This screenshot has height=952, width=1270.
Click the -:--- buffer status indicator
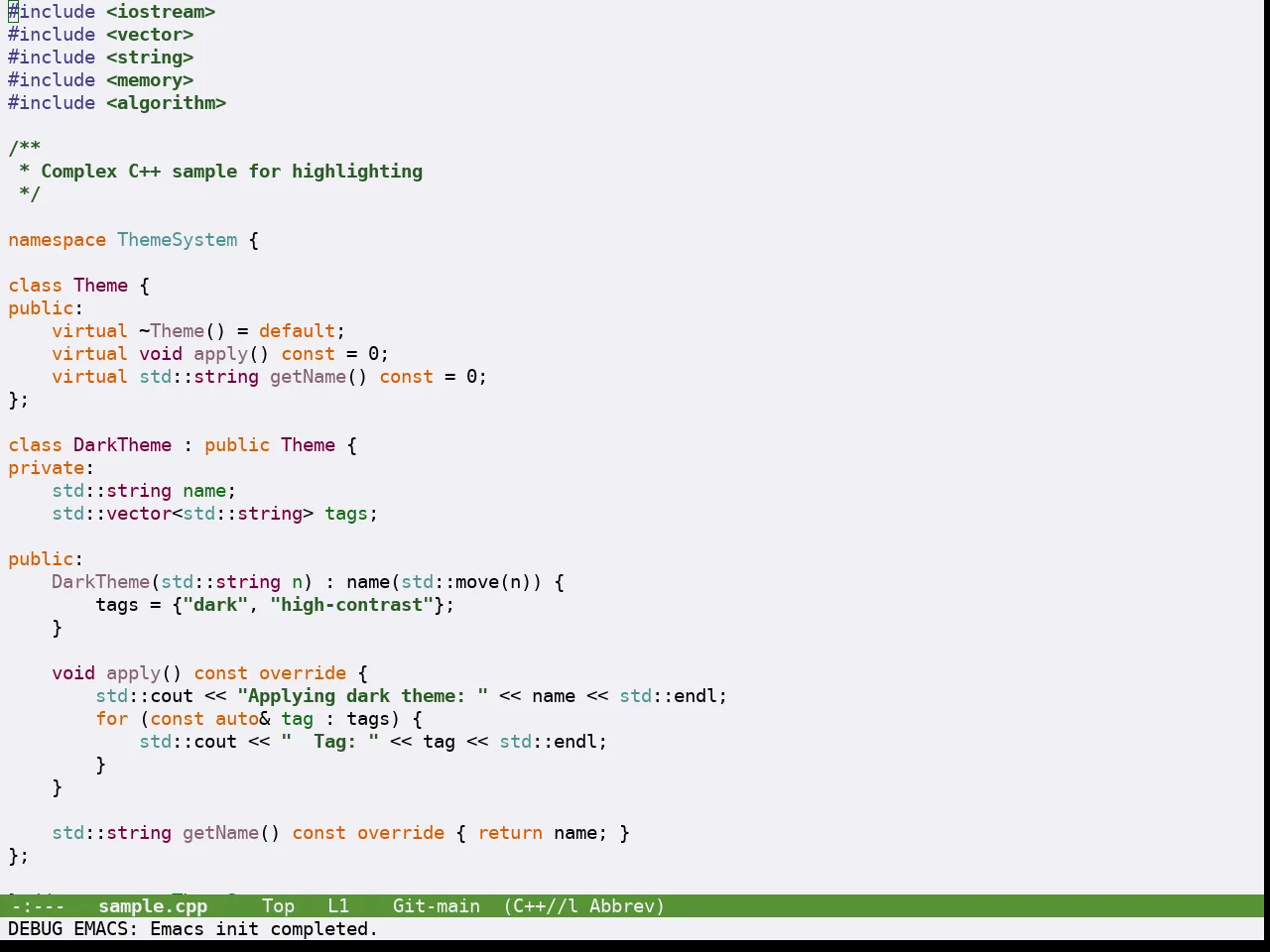point(38,906)
